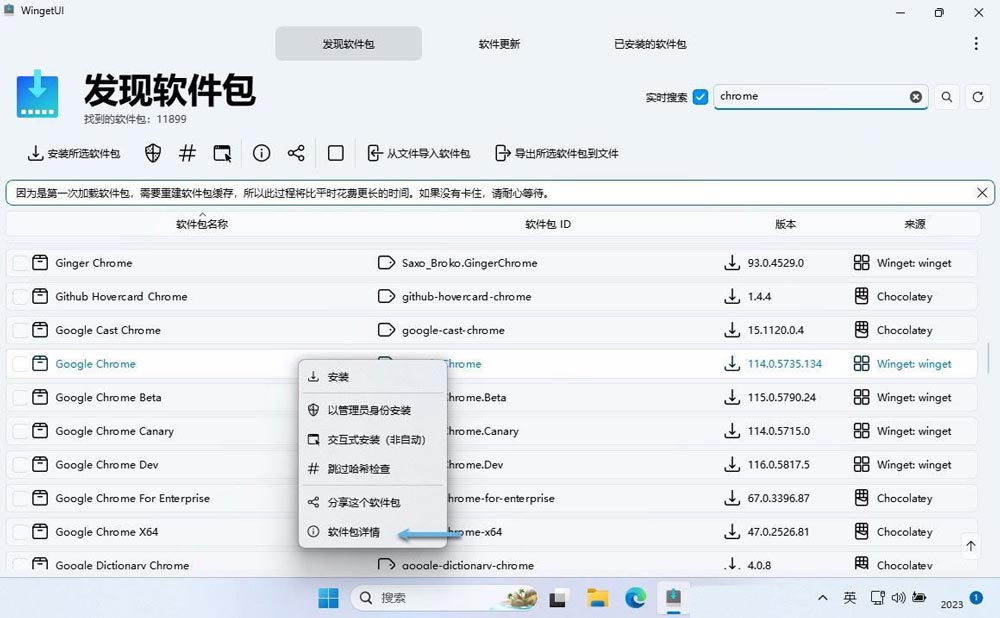
Task: Click the refresh packages icon
Action: pyautogui.click(x=978, y=97)
